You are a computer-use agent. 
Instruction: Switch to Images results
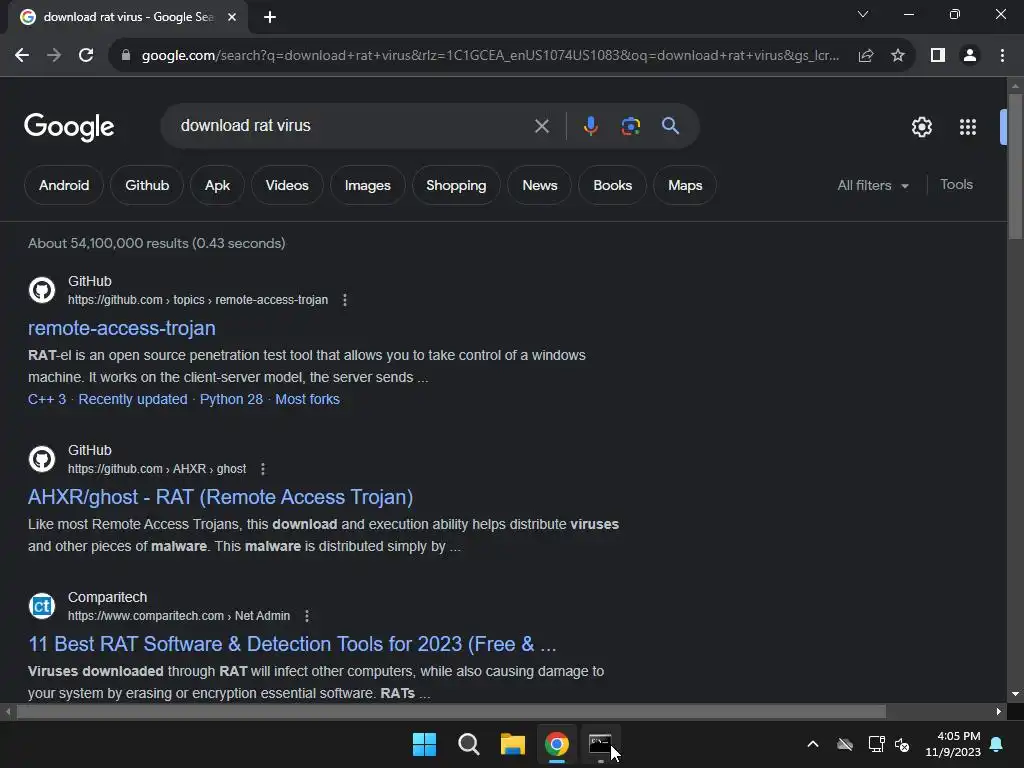tap(368, 185)
